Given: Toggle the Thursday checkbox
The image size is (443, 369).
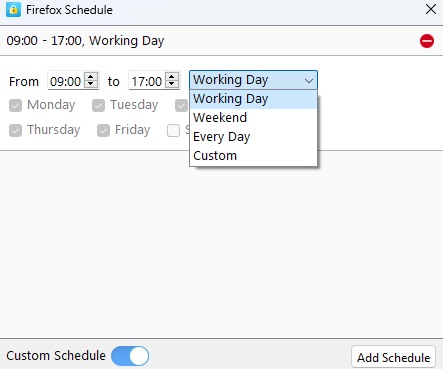Looking at the screenshot, I should (16, 130).
